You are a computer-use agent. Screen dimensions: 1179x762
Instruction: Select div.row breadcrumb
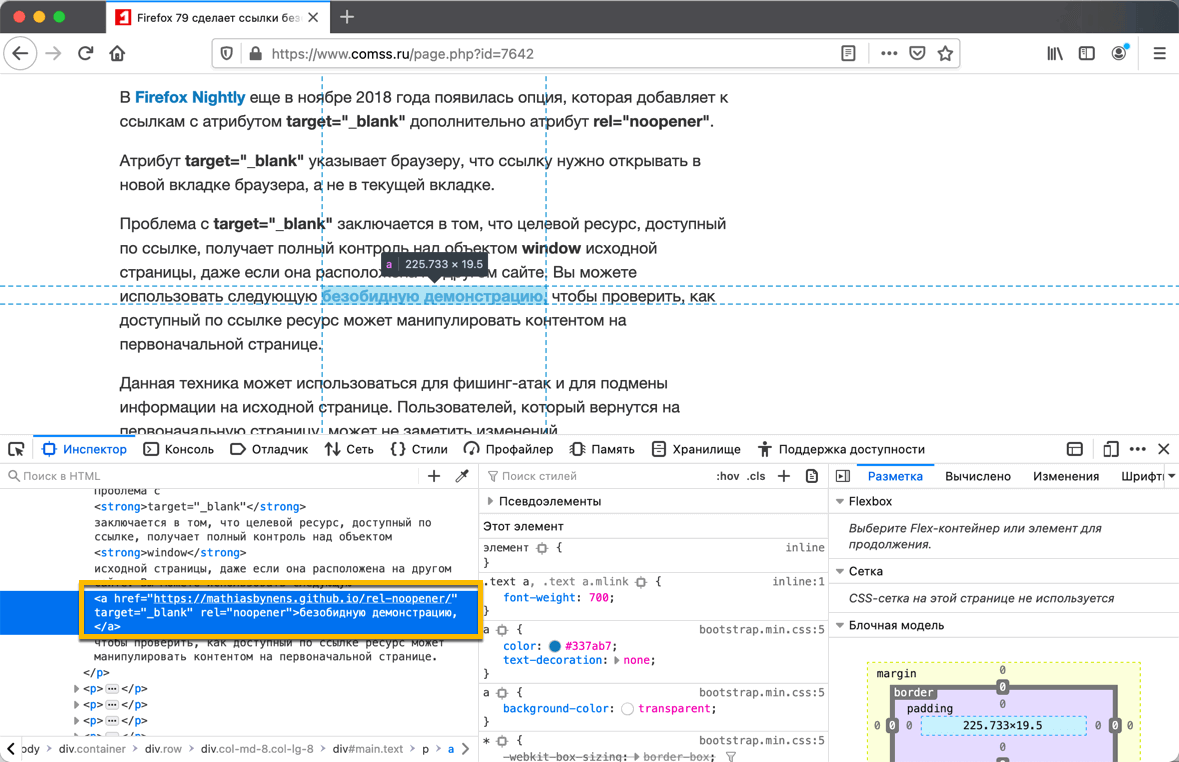tap(163, 749)
